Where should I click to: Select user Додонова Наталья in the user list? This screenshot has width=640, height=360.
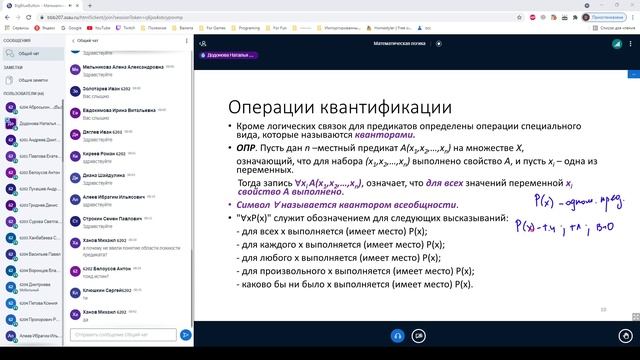click(32, 123)
